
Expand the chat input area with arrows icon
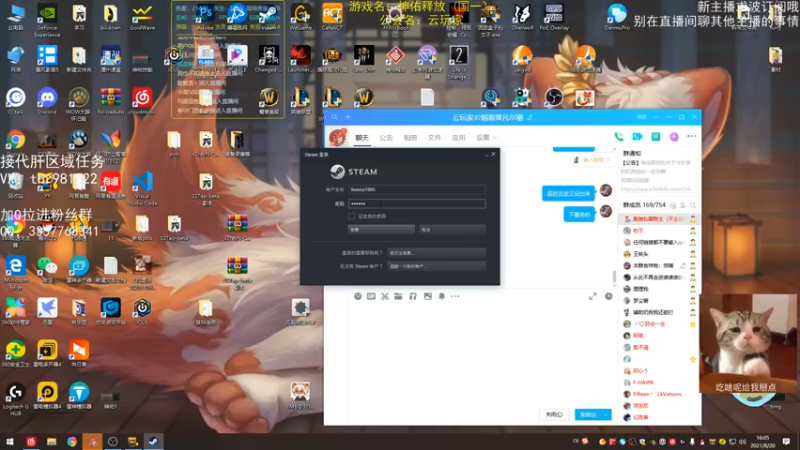pos(593,296)
